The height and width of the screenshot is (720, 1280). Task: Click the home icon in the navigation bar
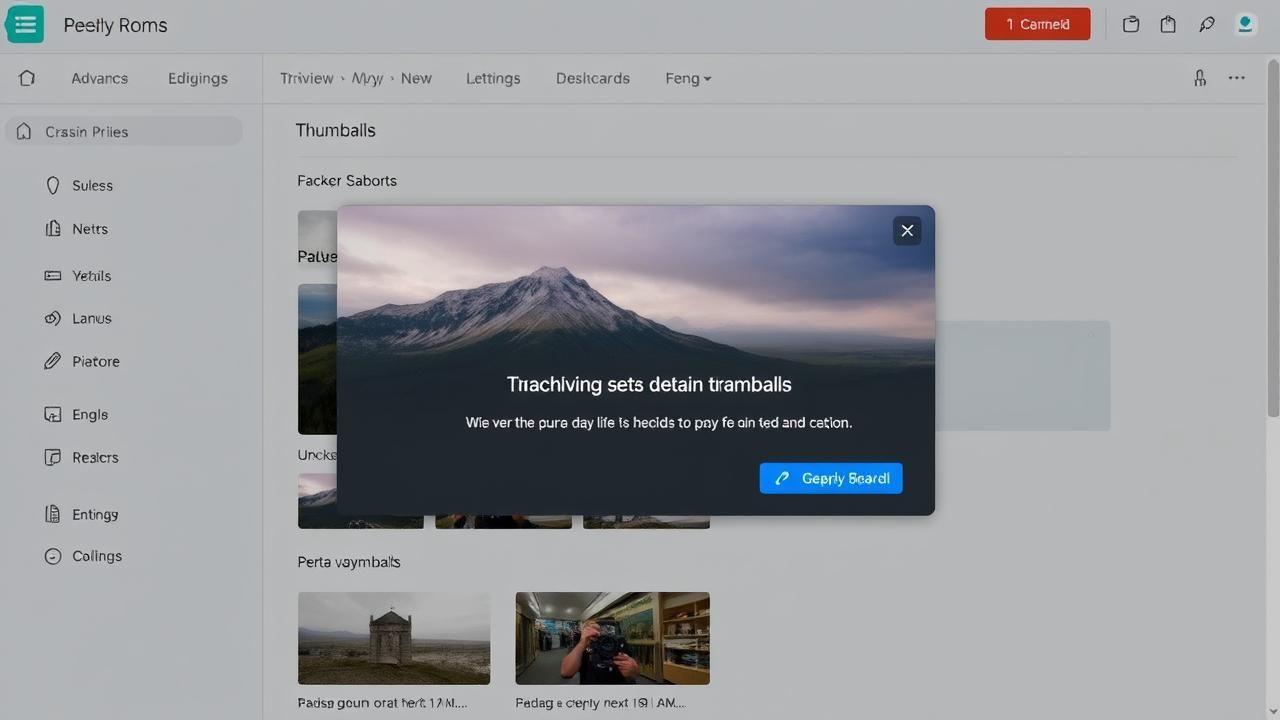(x=27, y=78)
